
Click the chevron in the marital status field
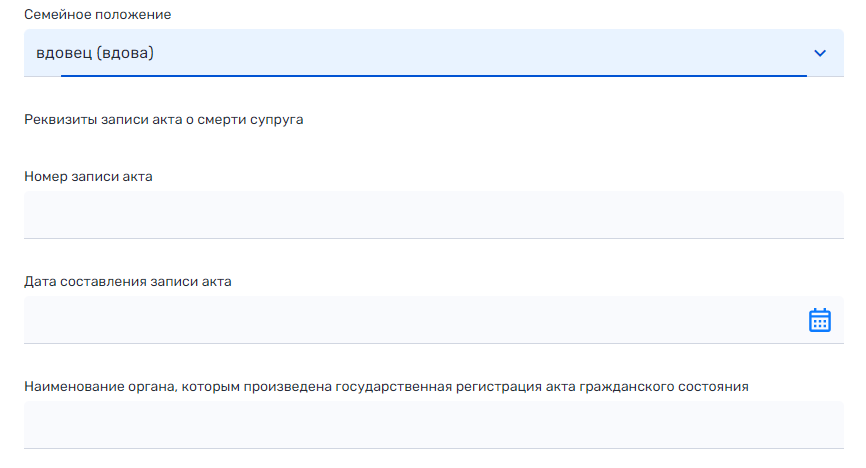(820, 53)
